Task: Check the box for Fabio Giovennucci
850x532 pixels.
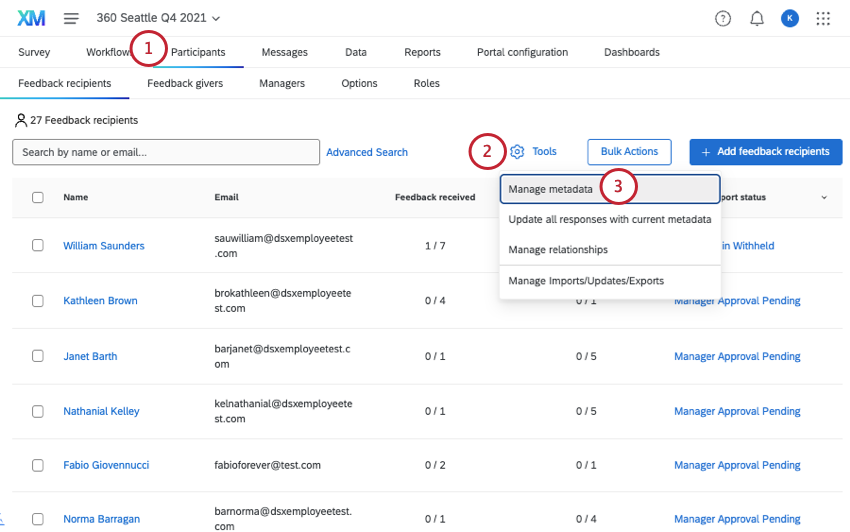Action: (38, 465)
